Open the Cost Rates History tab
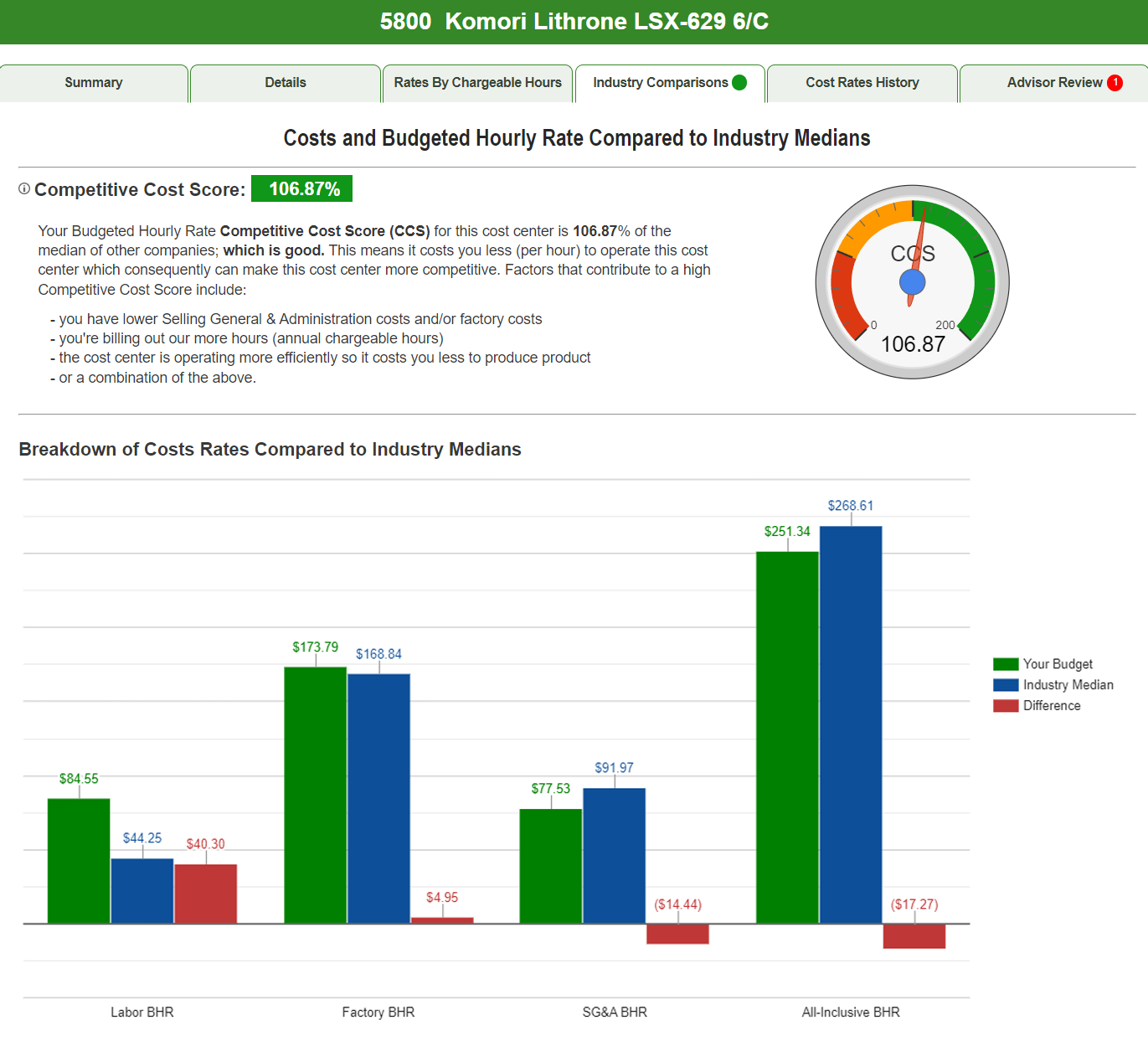This screenshot has height=1046, width=1148. (862, 83)
